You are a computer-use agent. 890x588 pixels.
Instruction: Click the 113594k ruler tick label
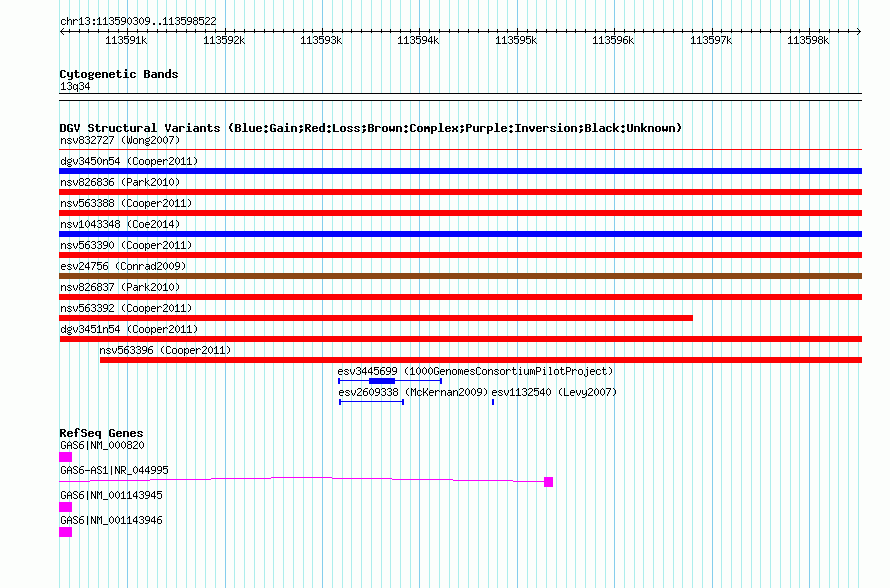point(418,40)
